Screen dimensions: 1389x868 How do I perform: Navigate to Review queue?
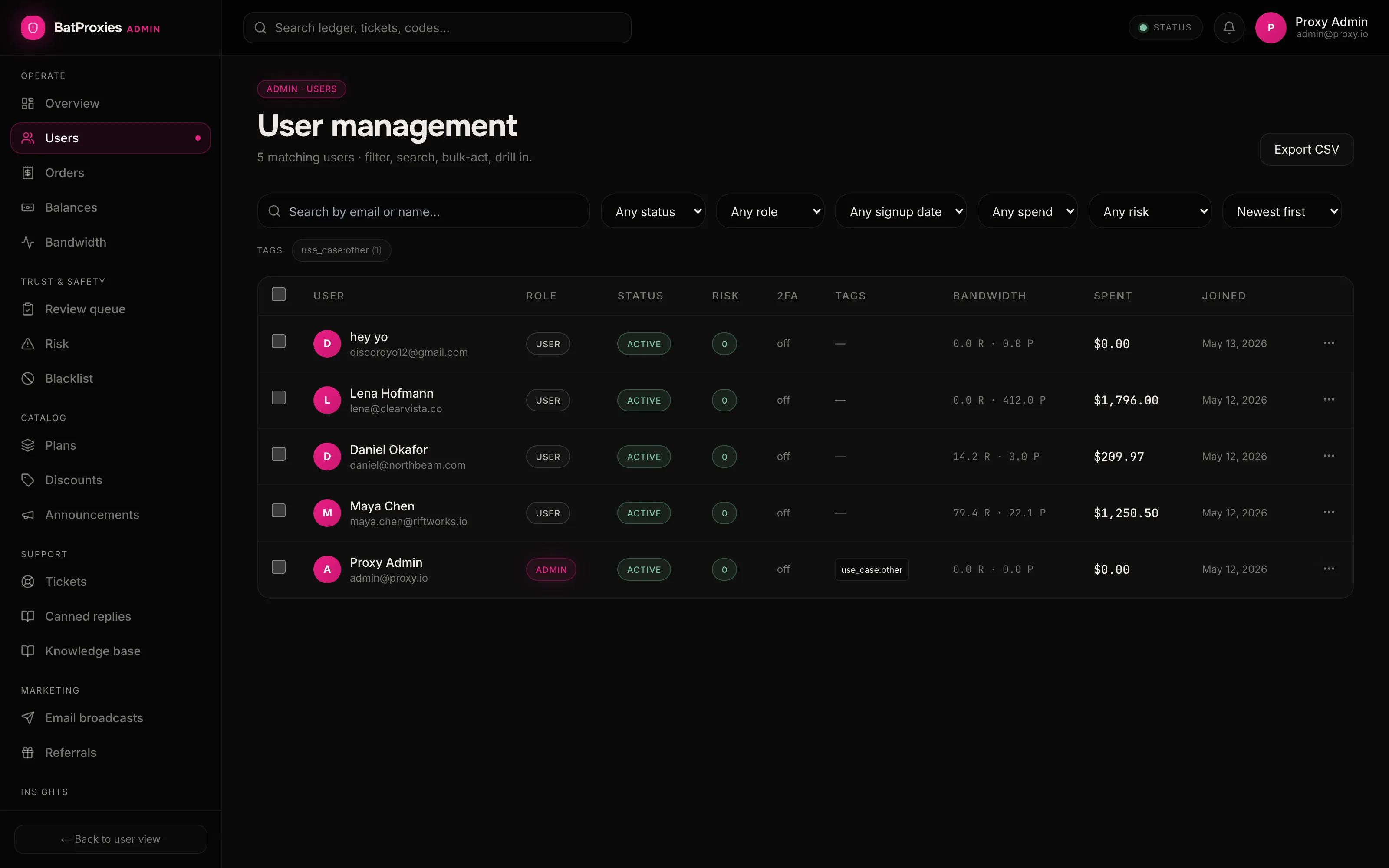(x=110, y=309)
